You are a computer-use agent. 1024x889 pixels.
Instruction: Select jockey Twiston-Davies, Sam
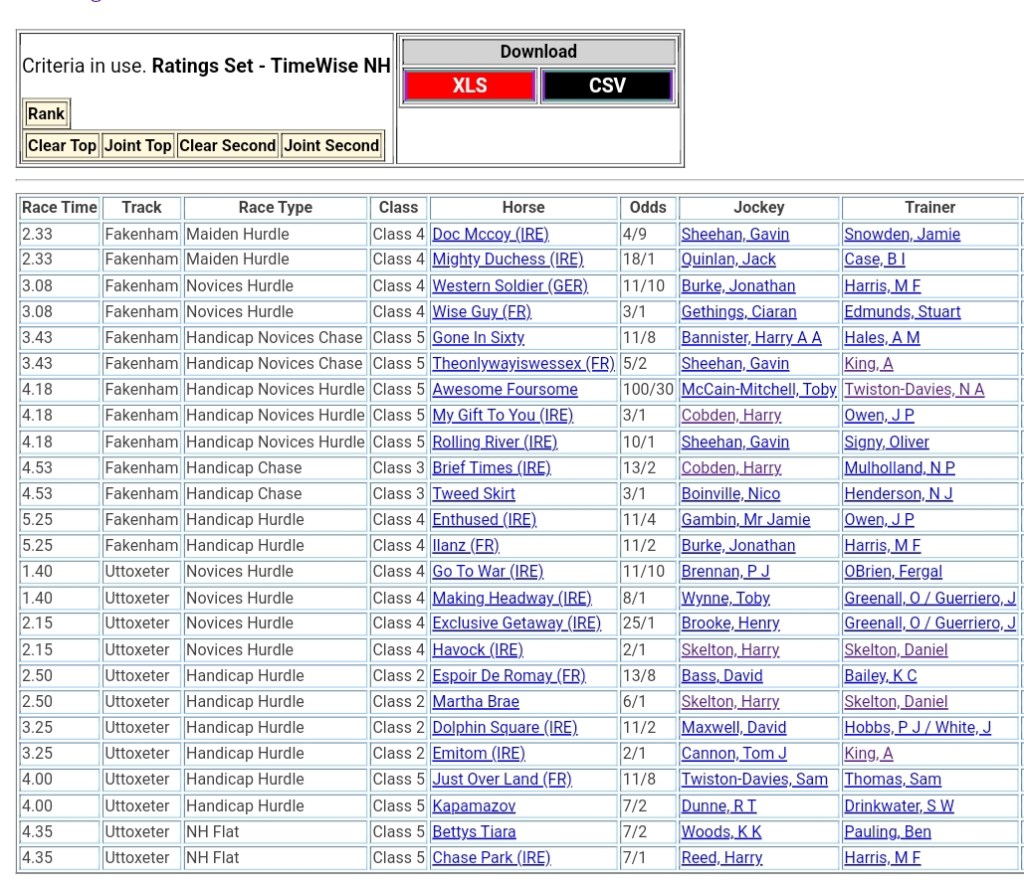point(754,780)
